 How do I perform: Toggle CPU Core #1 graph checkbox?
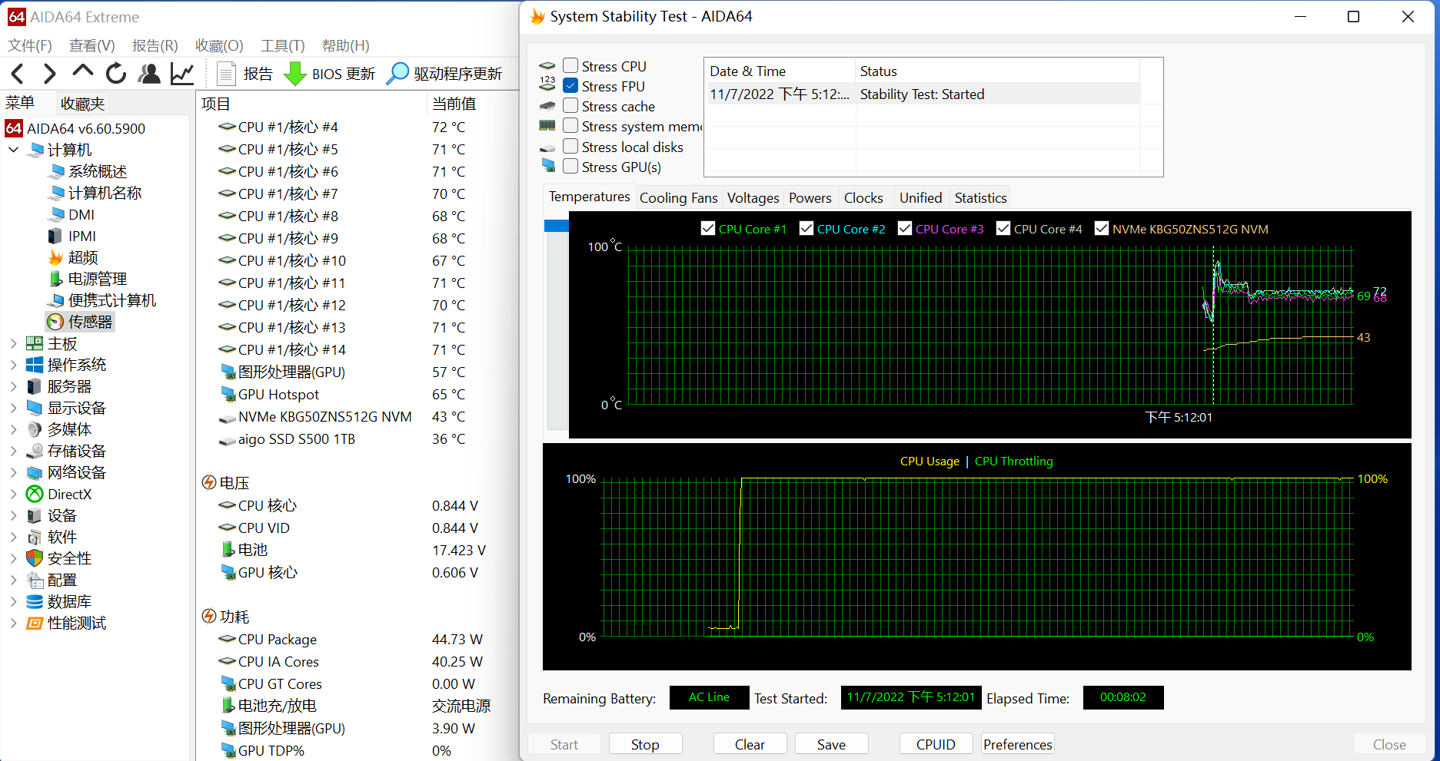pos(708,228)
